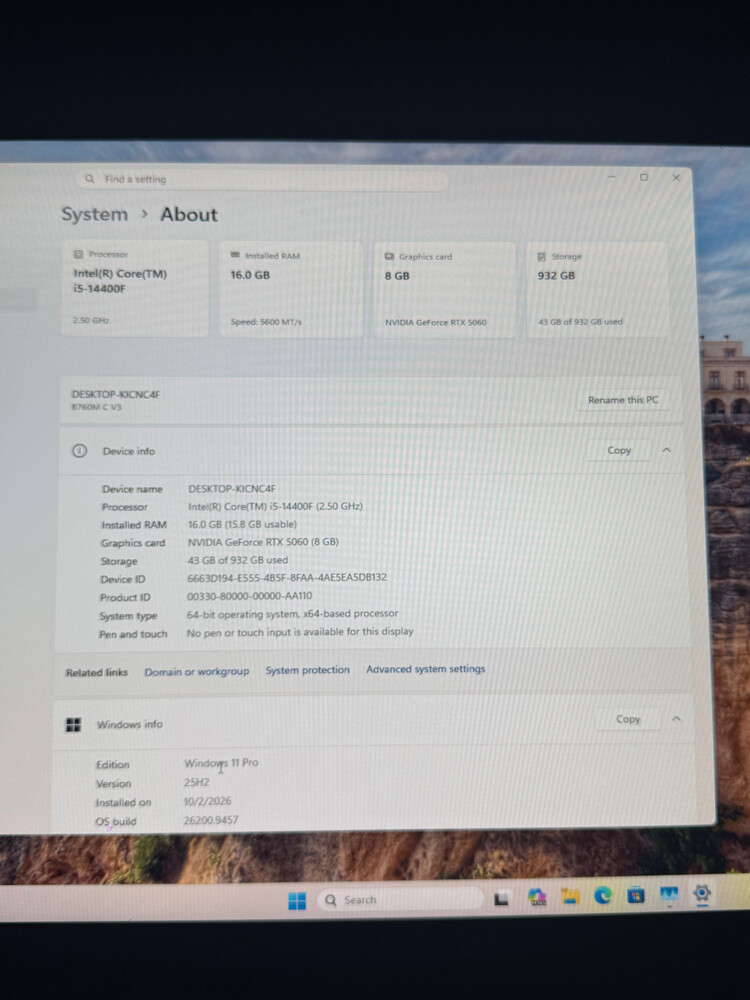Click the Storage drive icon
Image resolution: width=750 pixels, height=1000 pixels.
coord(541,256)
